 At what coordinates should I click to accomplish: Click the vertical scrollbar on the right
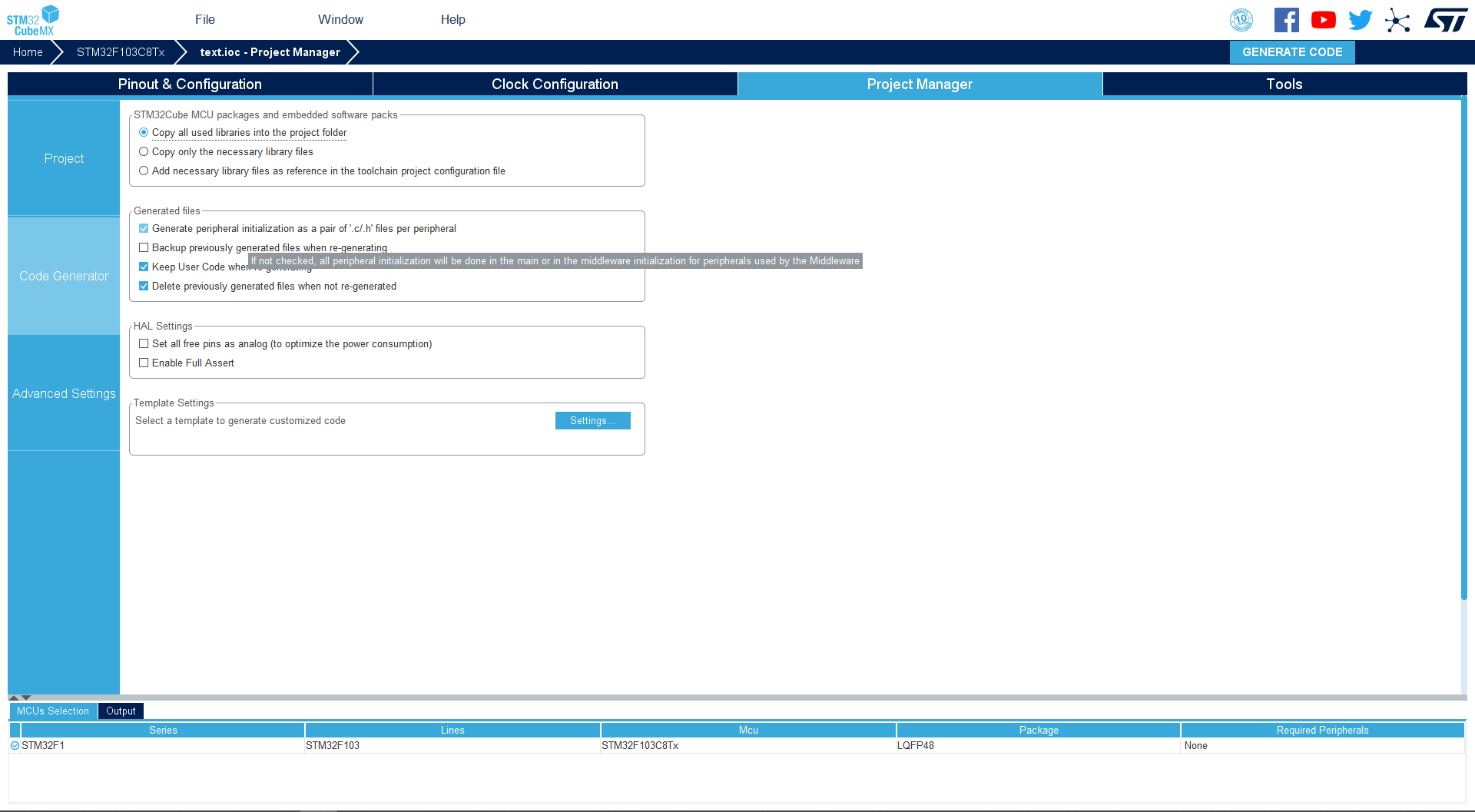pyautogui.click(x=1463, y=349)
